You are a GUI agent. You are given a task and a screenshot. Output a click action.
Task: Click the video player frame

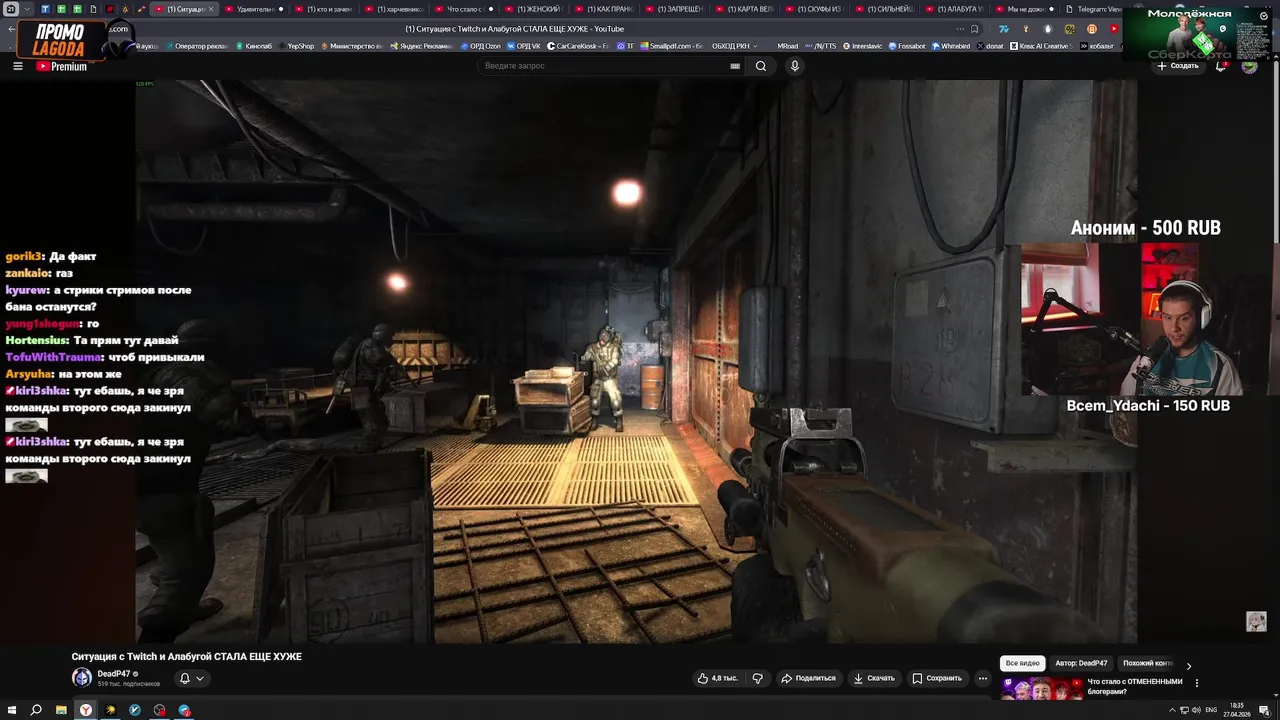(636, 361)
